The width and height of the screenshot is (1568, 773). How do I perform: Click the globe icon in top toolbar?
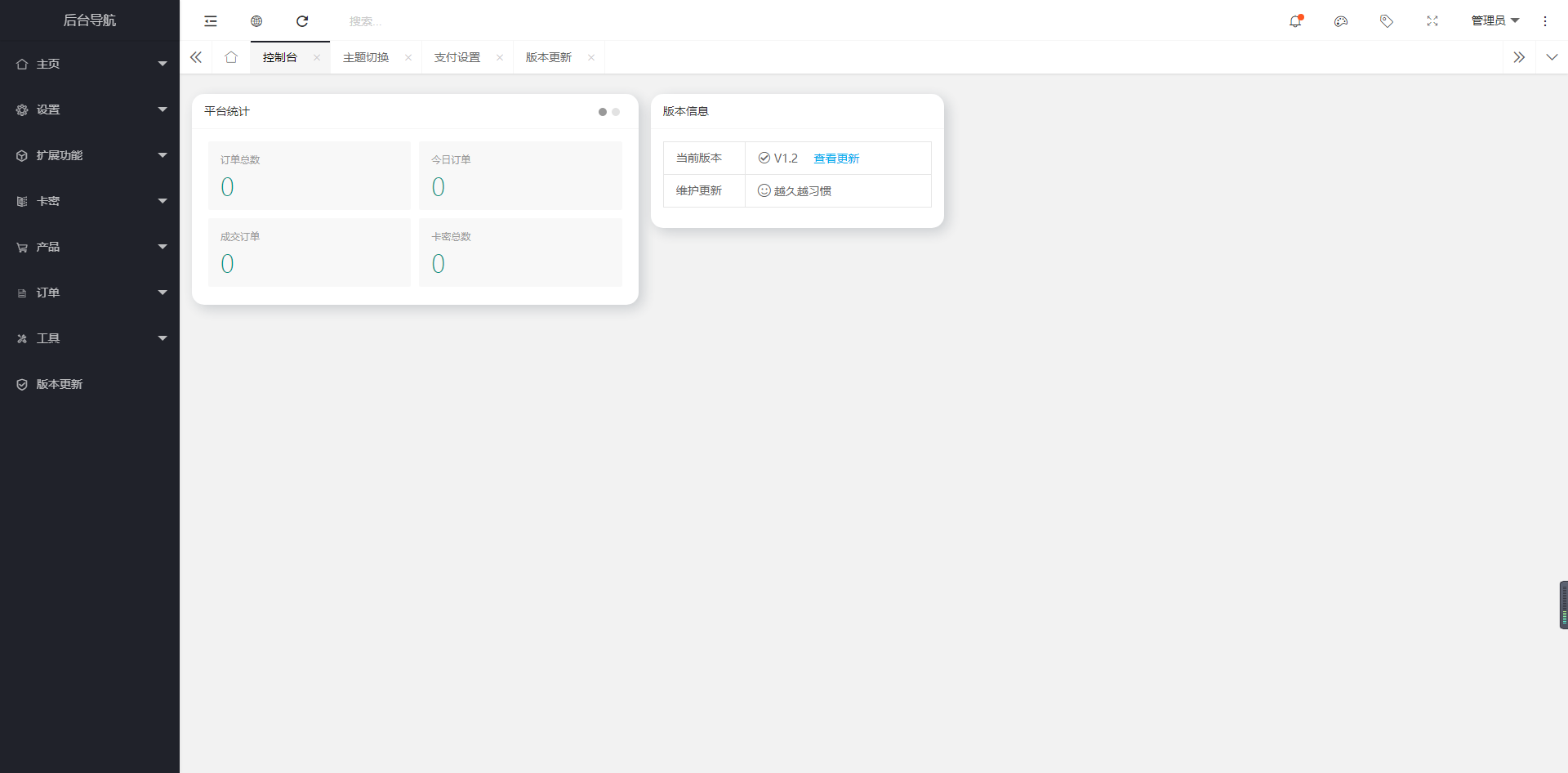click(x=256, y=21)
